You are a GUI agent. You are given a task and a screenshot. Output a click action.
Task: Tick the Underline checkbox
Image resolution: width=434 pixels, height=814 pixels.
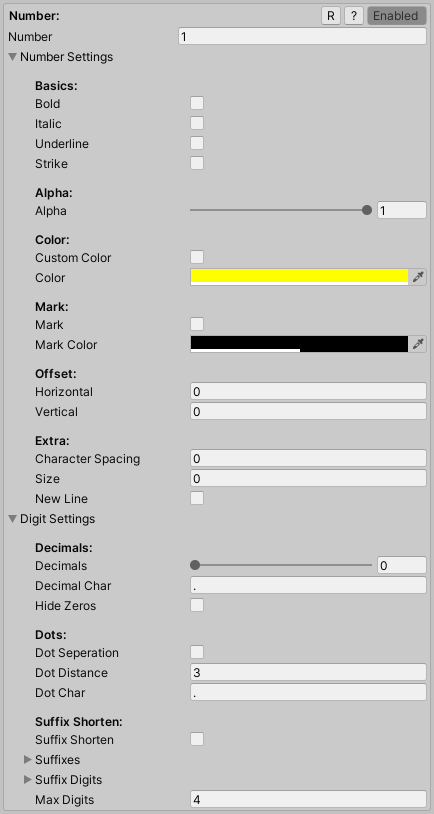[x=197, y=143]
